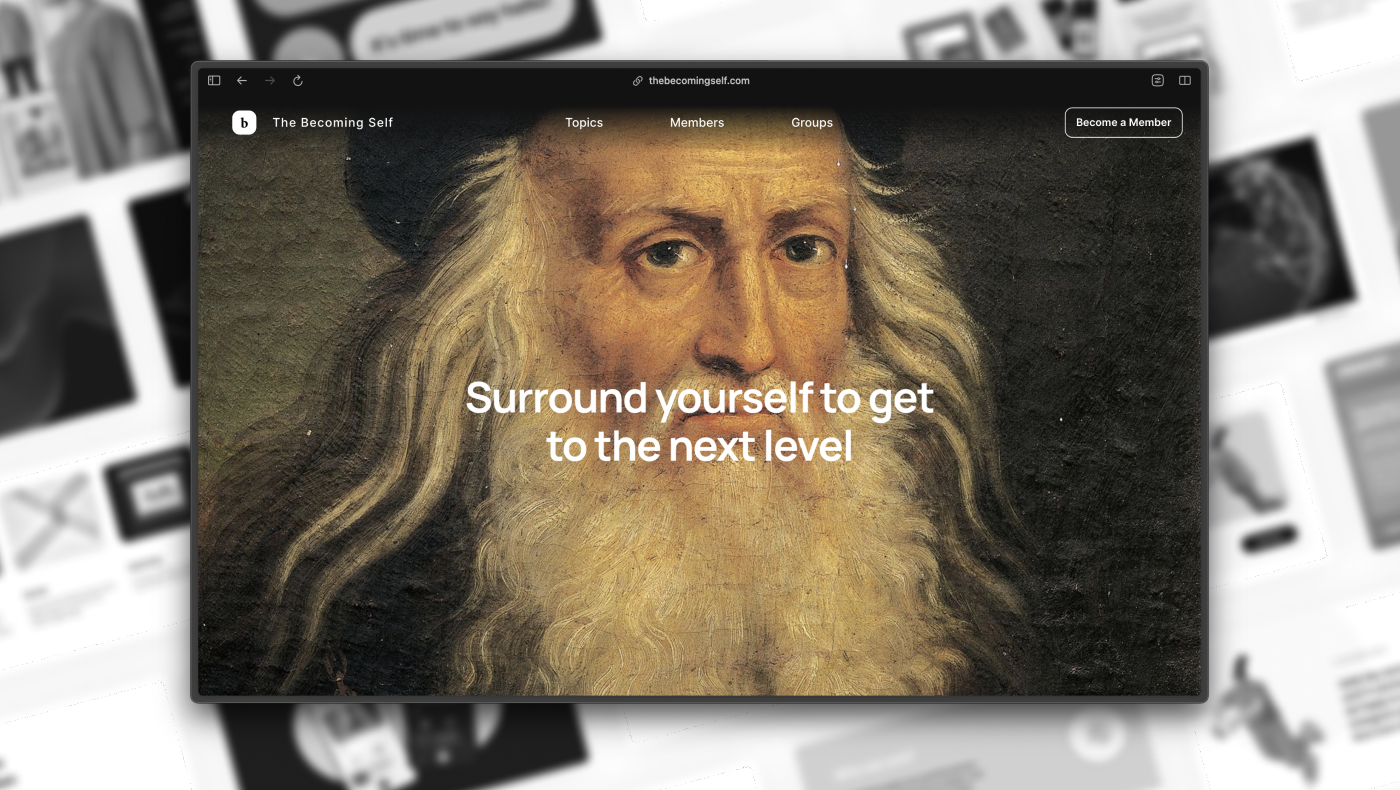The width and height of the screenshot is (1400, 790).
Task: Select the thebecomingself.com address bar
Action: (699, 81)
